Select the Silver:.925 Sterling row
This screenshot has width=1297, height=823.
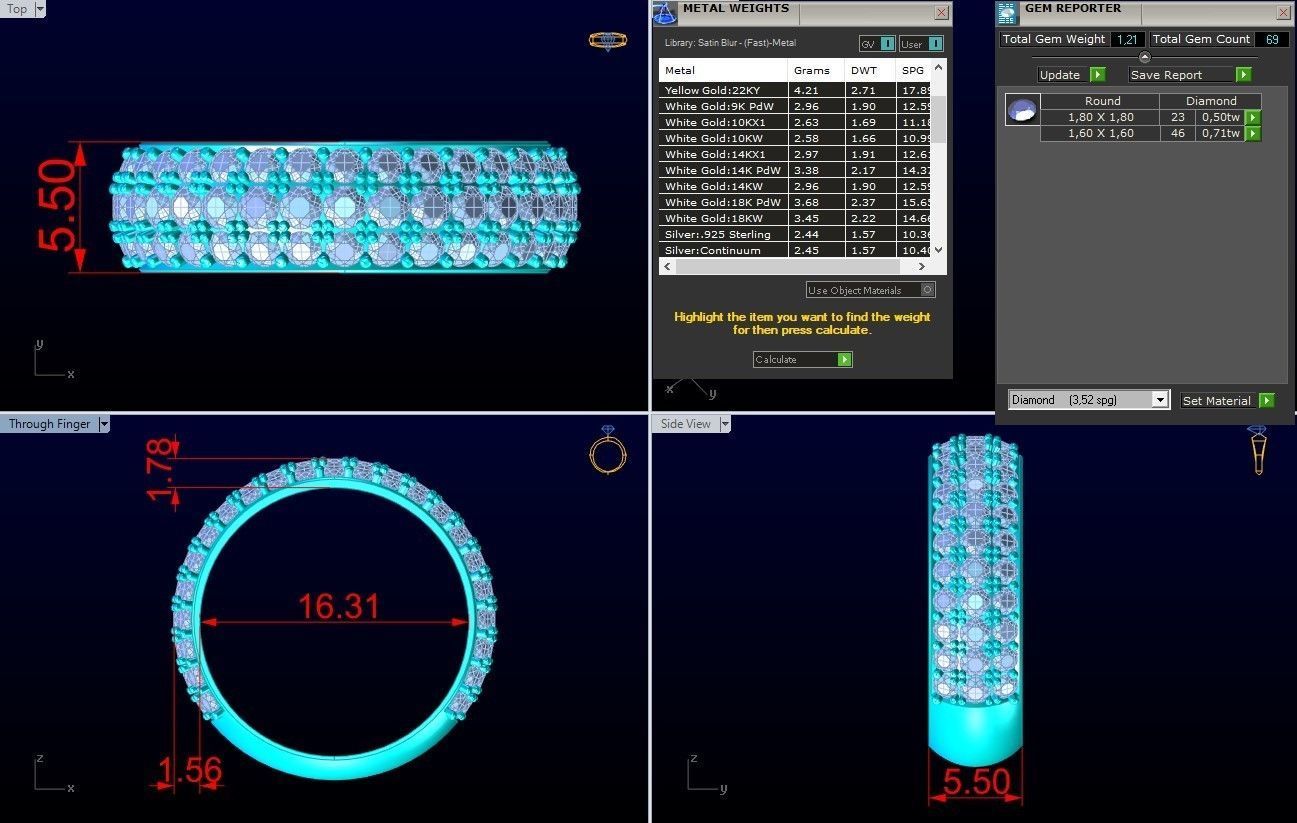795,234
